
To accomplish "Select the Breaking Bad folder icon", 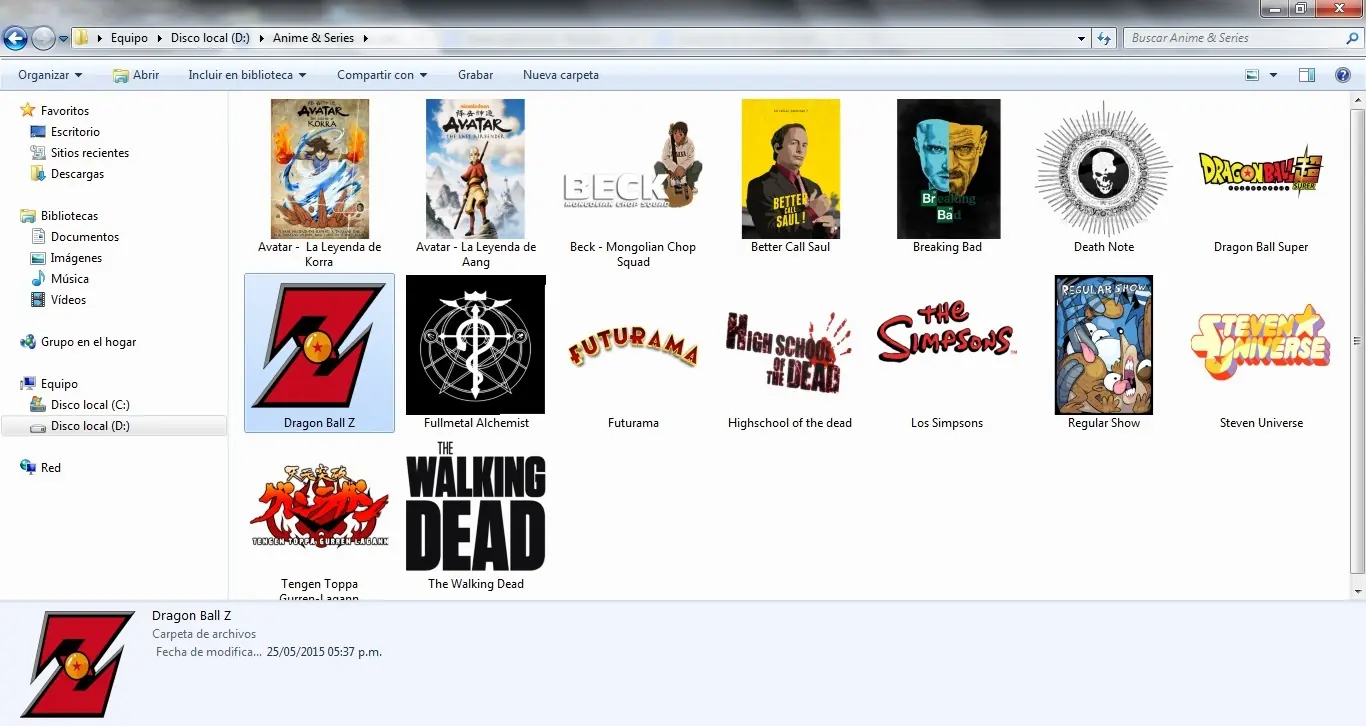I will click(948, 169).
